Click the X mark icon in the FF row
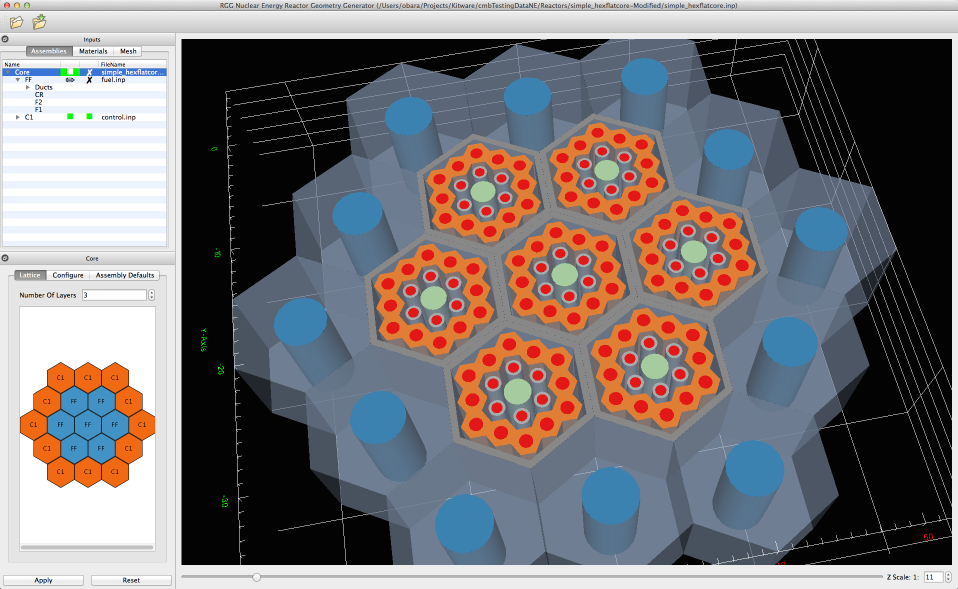Image resolution: width=958 pixels, height=589 pixels. coord(89,80)
